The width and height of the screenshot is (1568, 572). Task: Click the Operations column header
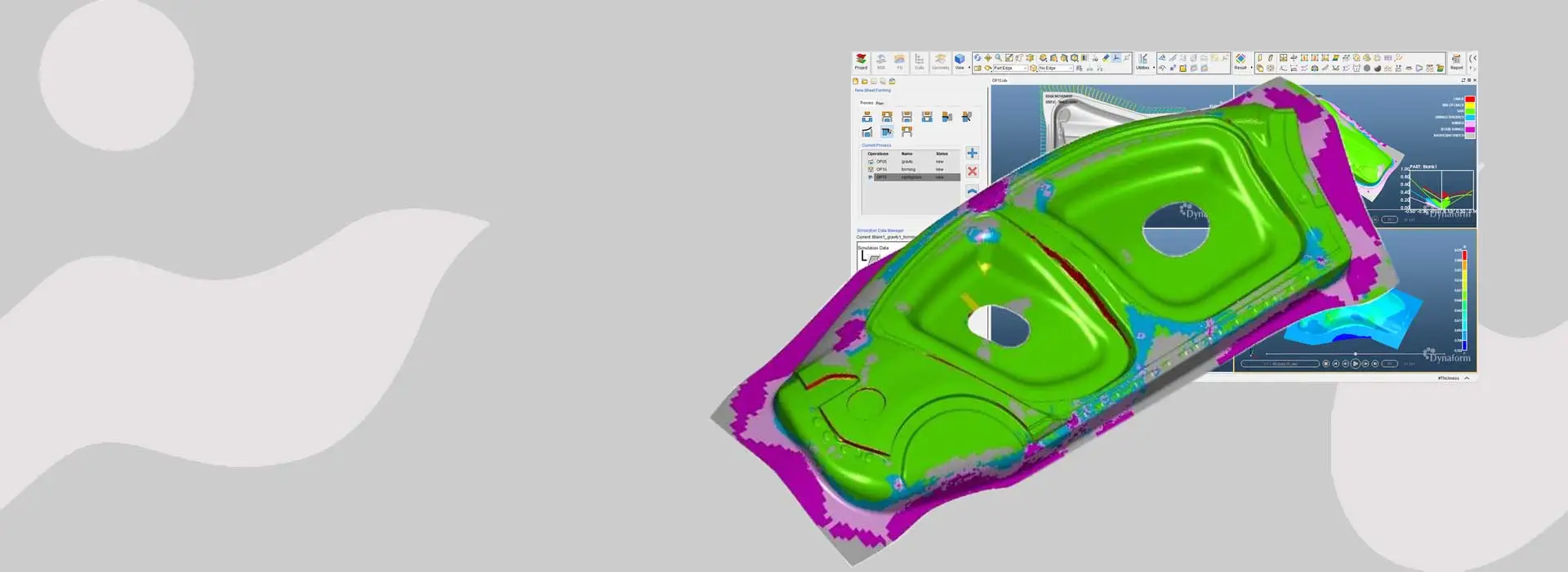coord(878,154)
